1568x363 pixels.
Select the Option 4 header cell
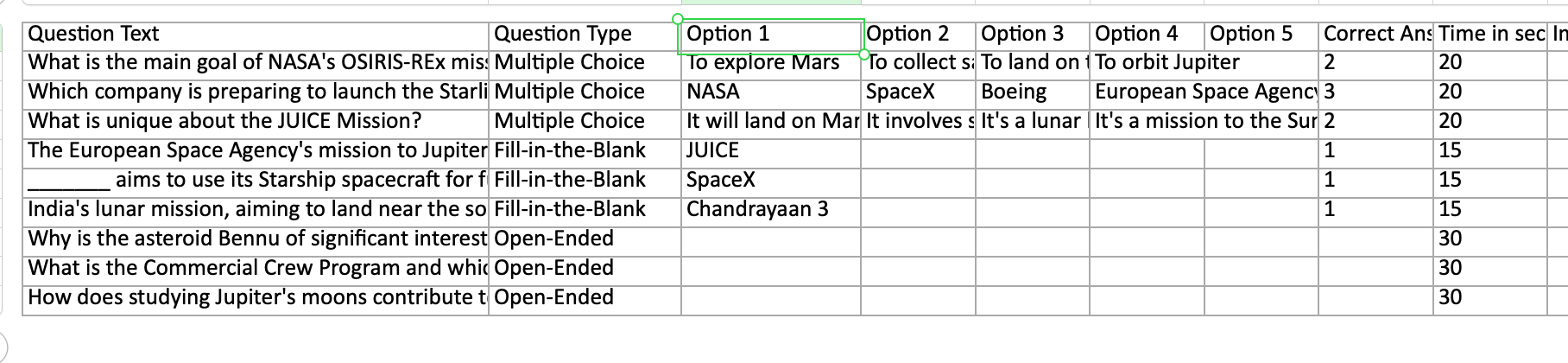coord(1147,35)
